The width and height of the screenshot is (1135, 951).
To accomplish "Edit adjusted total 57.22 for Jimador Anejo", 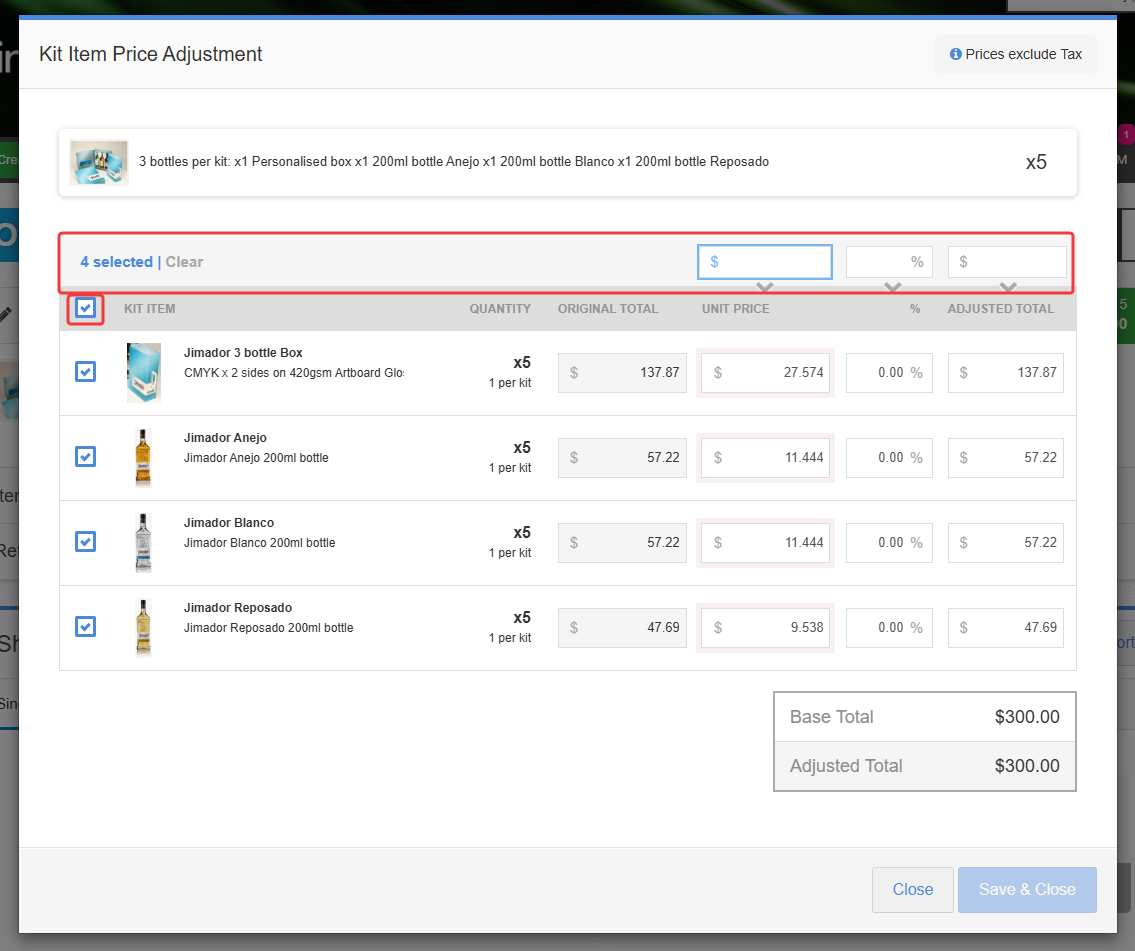I will (1005, 457).
